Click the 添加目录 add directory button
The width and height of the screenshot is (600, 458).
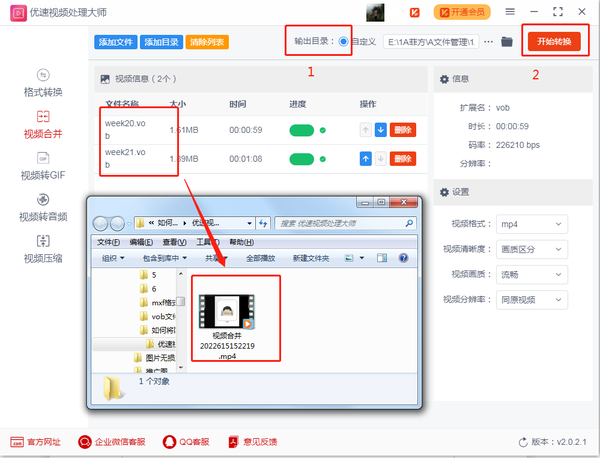tap(161, 42)
